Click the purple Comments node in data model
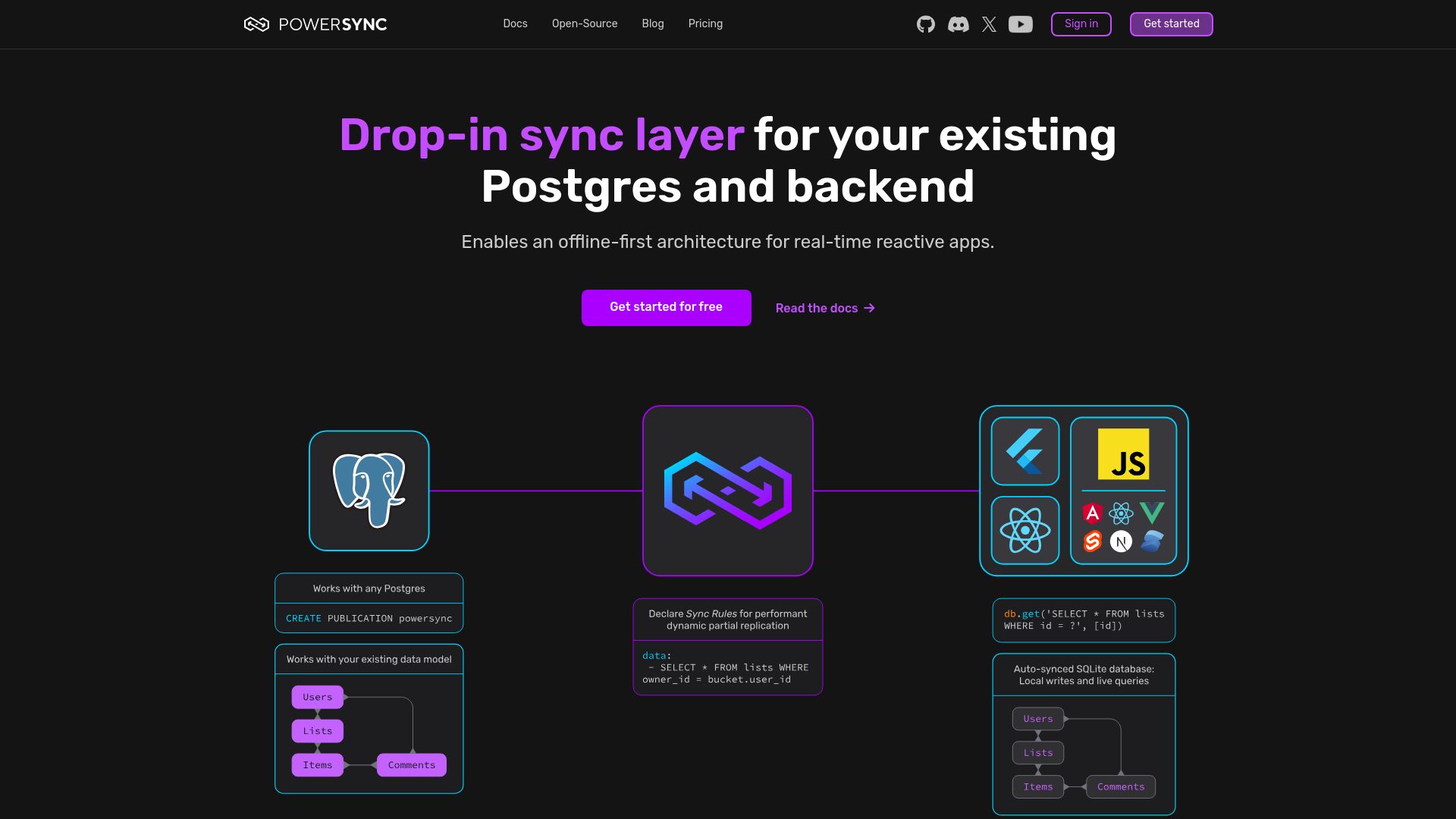Screen dimensions: 1456x819 click(412, 765)
